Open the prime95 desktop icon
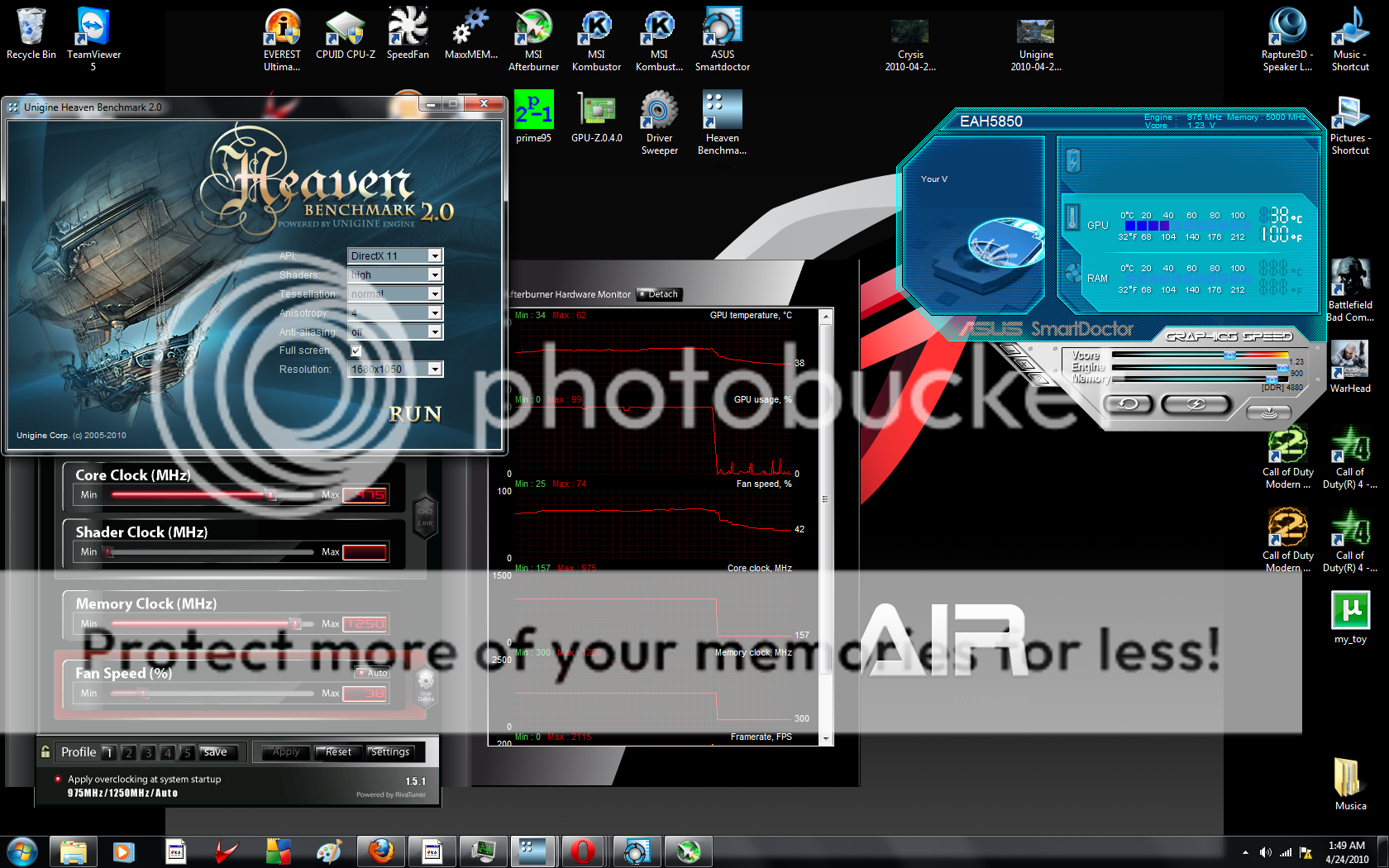 pyautogui.click(x=533, y=117)
